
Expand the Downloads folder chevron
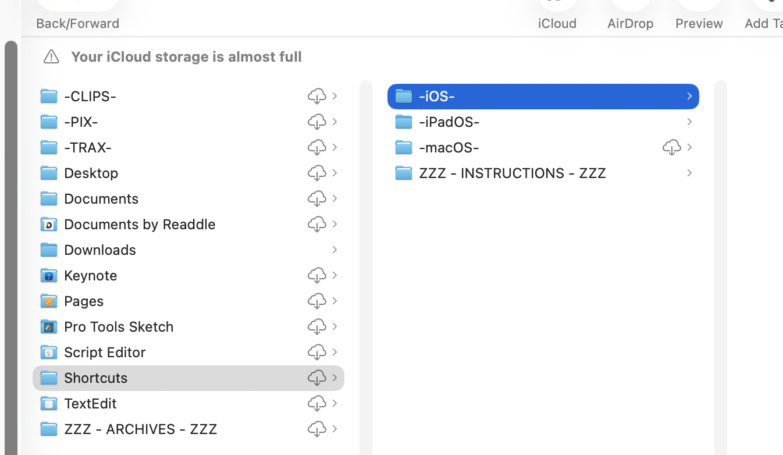point(335,250)
